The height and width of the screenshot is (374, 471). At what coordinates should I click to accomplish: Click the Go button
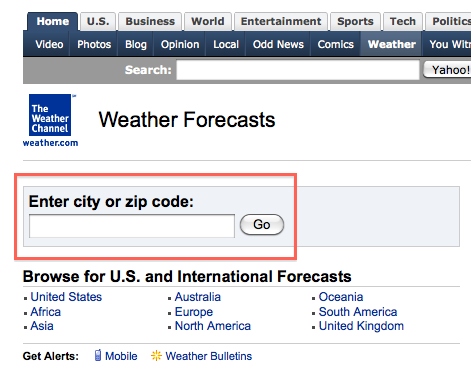coord(262,225)
